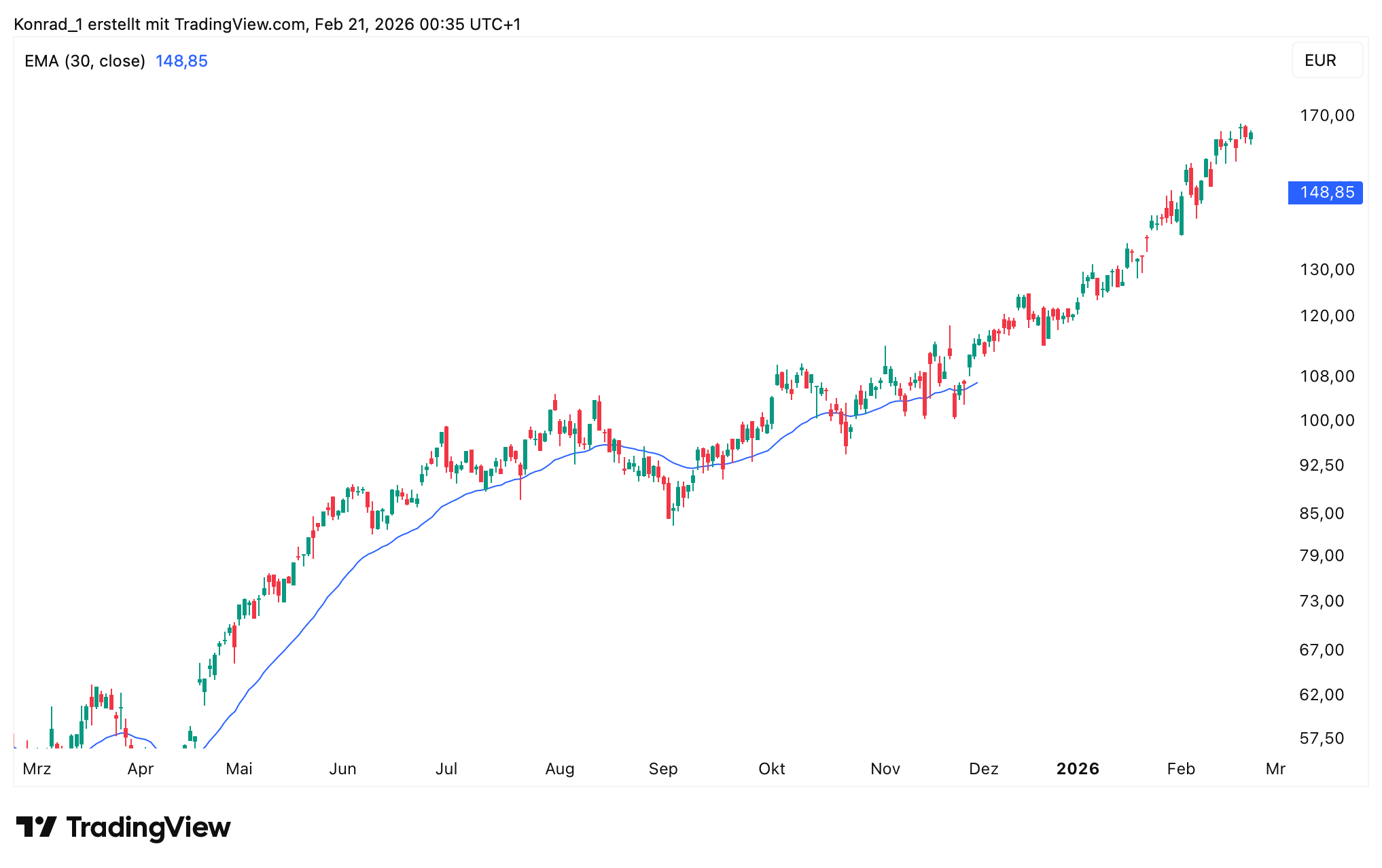Click the Okt label on the time axis

click(772, 769)
